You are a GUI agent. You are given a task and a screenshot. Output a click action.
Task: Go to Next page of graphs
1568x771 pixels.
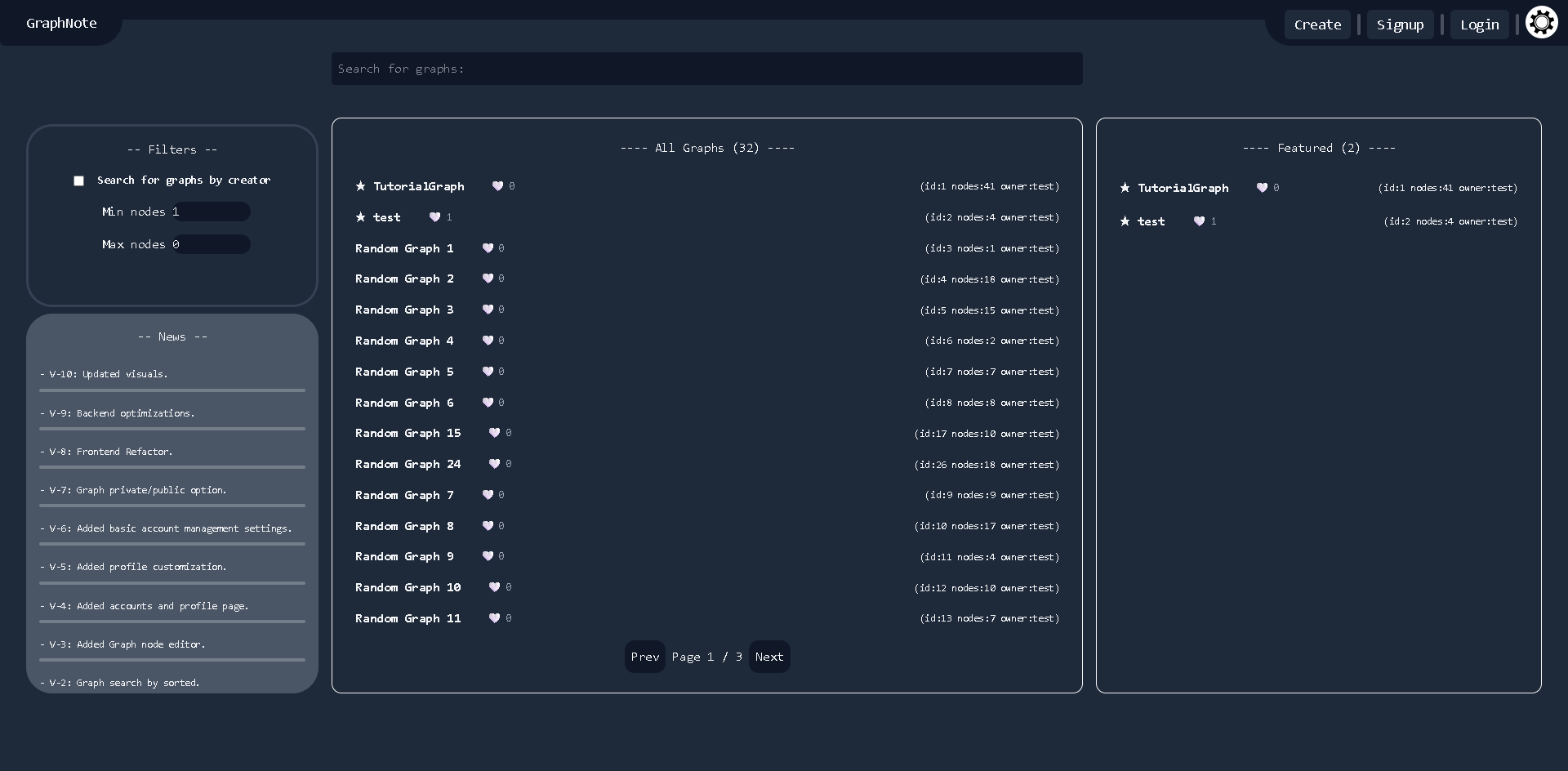(x=769, y=657)
